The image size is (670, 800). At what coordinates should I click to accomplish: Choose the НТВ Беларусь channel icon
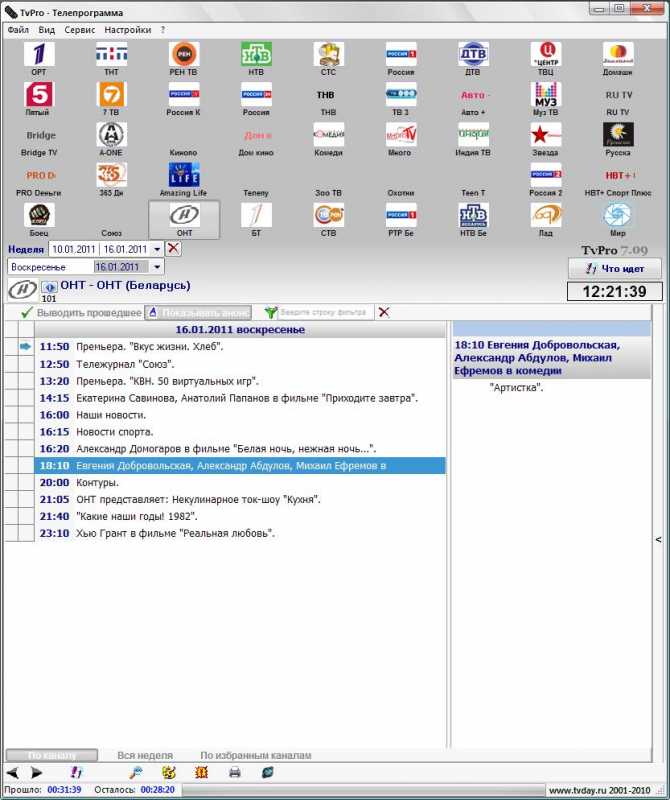pyautogui.click(x=473, y=215)
